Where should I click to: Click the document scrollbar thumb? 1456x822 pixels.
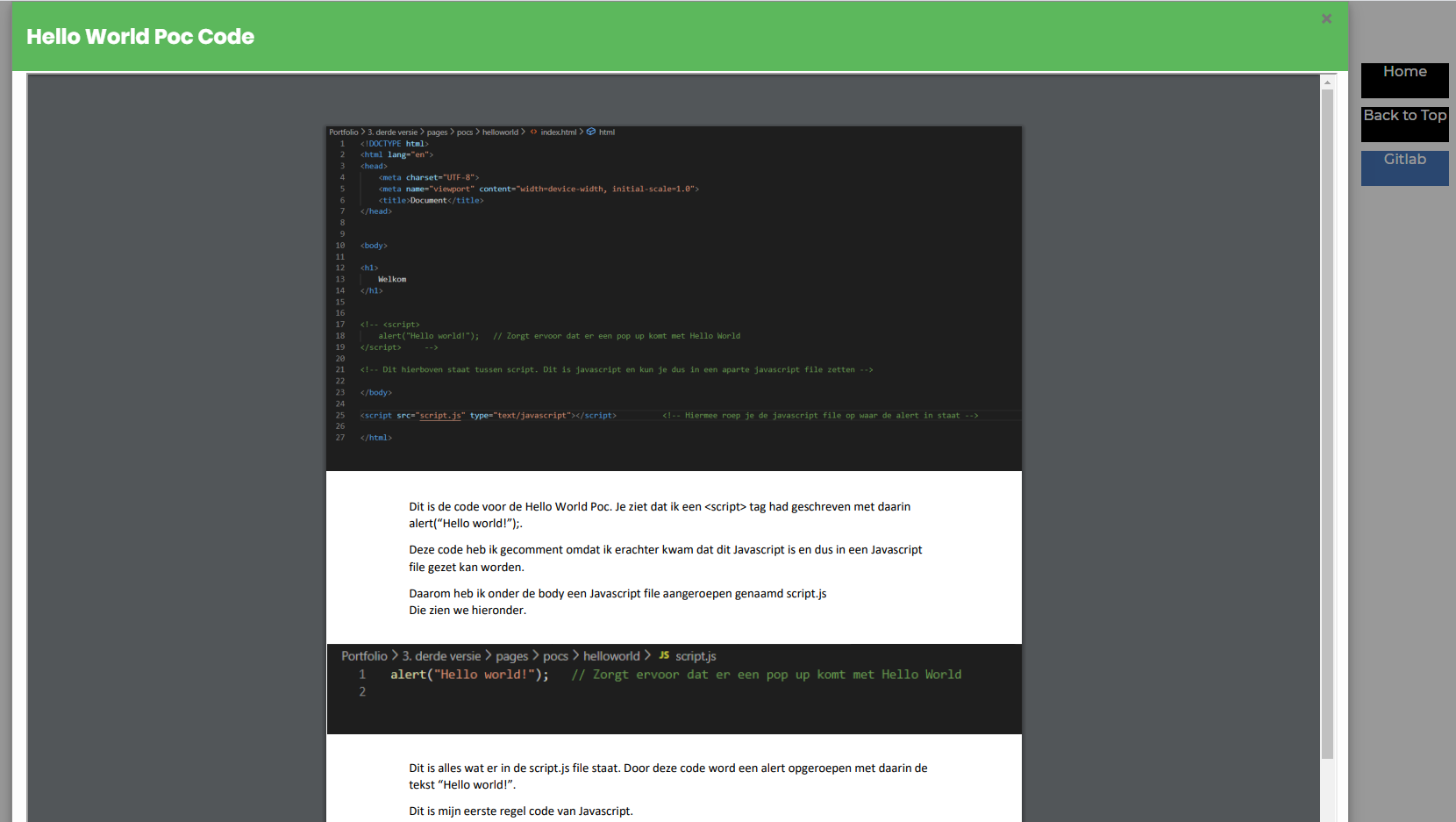[x=1327, y=424]
